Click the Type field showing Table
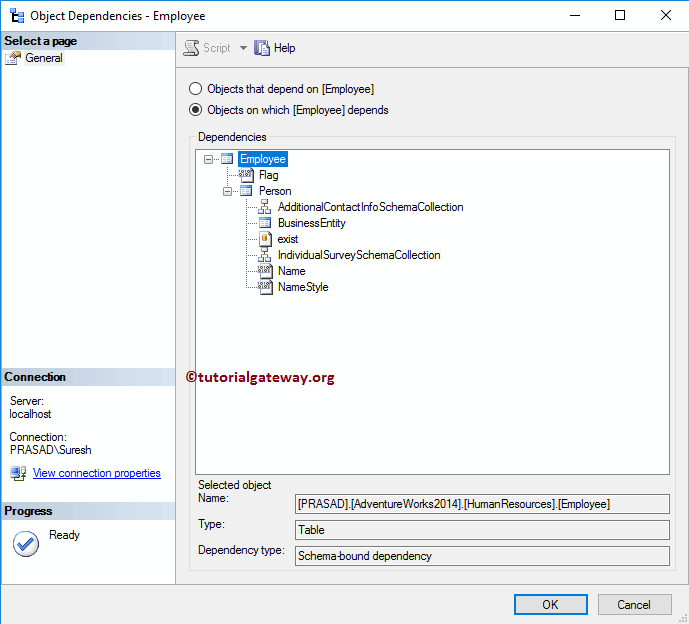This screenshot has height=624, width=689. [x=482, y=530]
